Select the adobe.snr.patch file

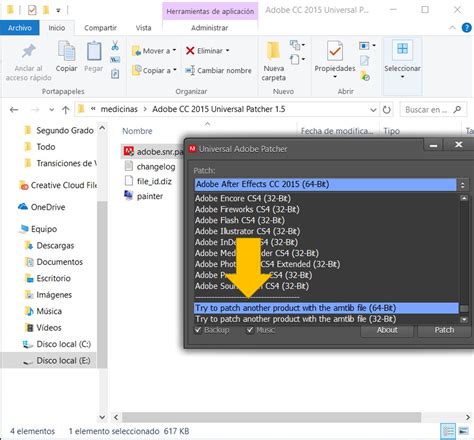(x=153, y=152)
